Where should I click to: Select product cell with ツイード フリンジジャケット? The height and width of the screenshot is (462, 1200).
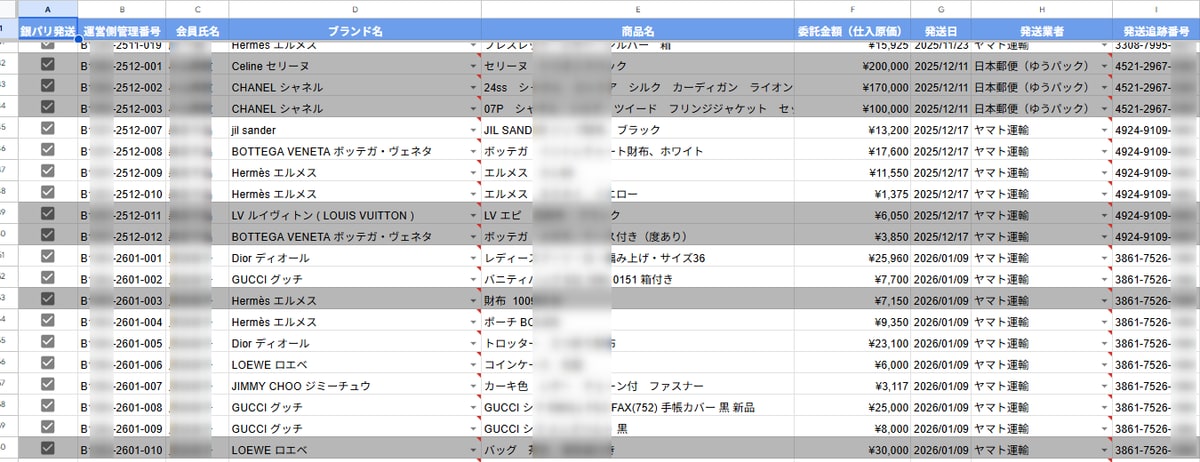636,108
